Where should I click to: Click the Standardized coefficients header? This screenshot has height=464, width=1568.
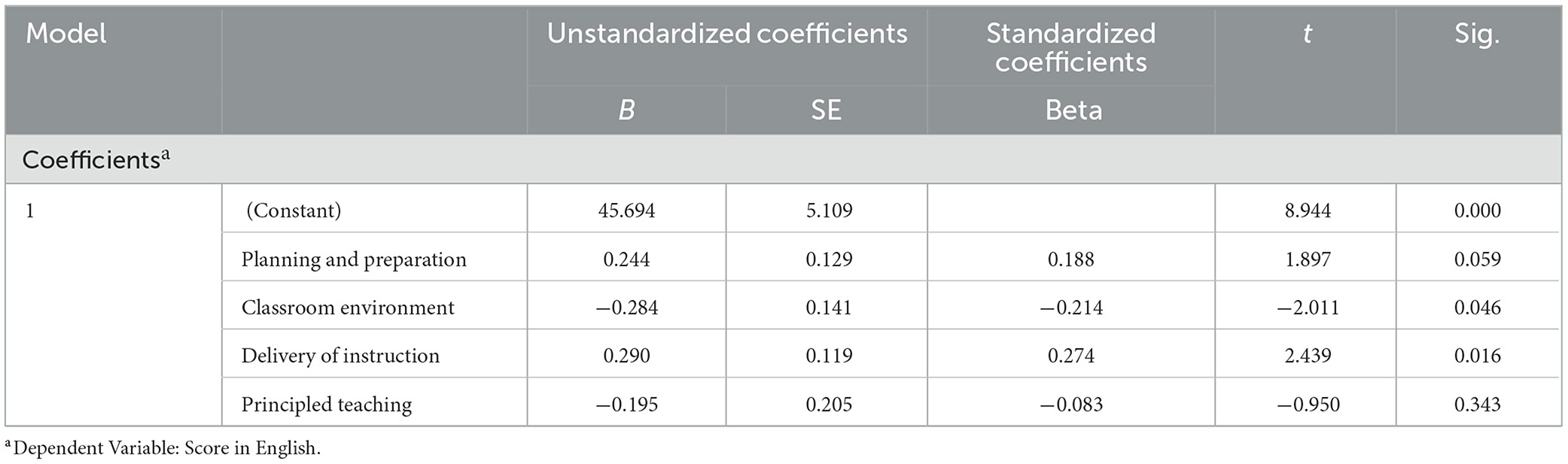[1071, 47]
